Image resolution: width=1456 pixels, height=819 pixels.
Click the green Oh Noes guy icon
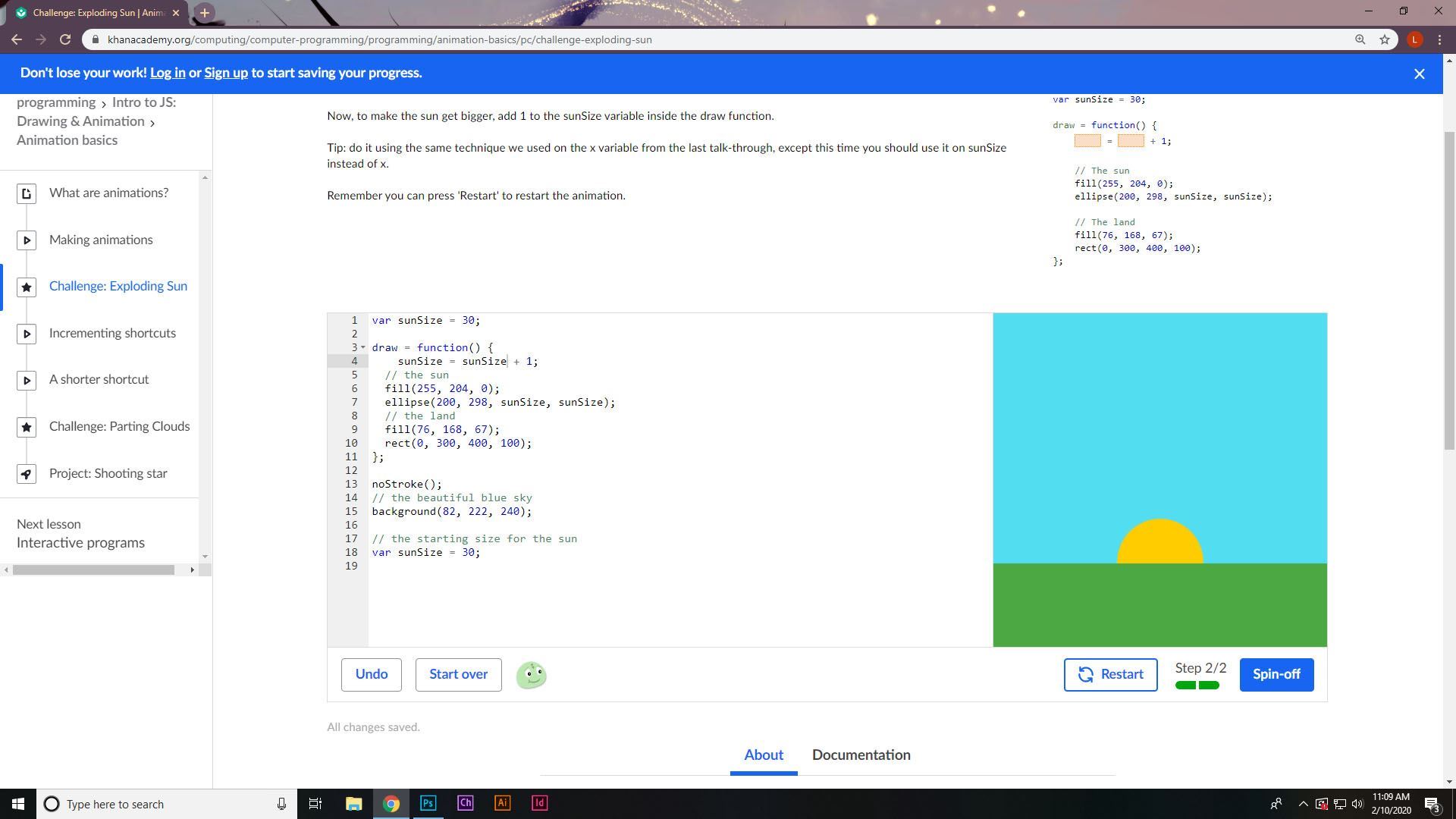(531, 675)
